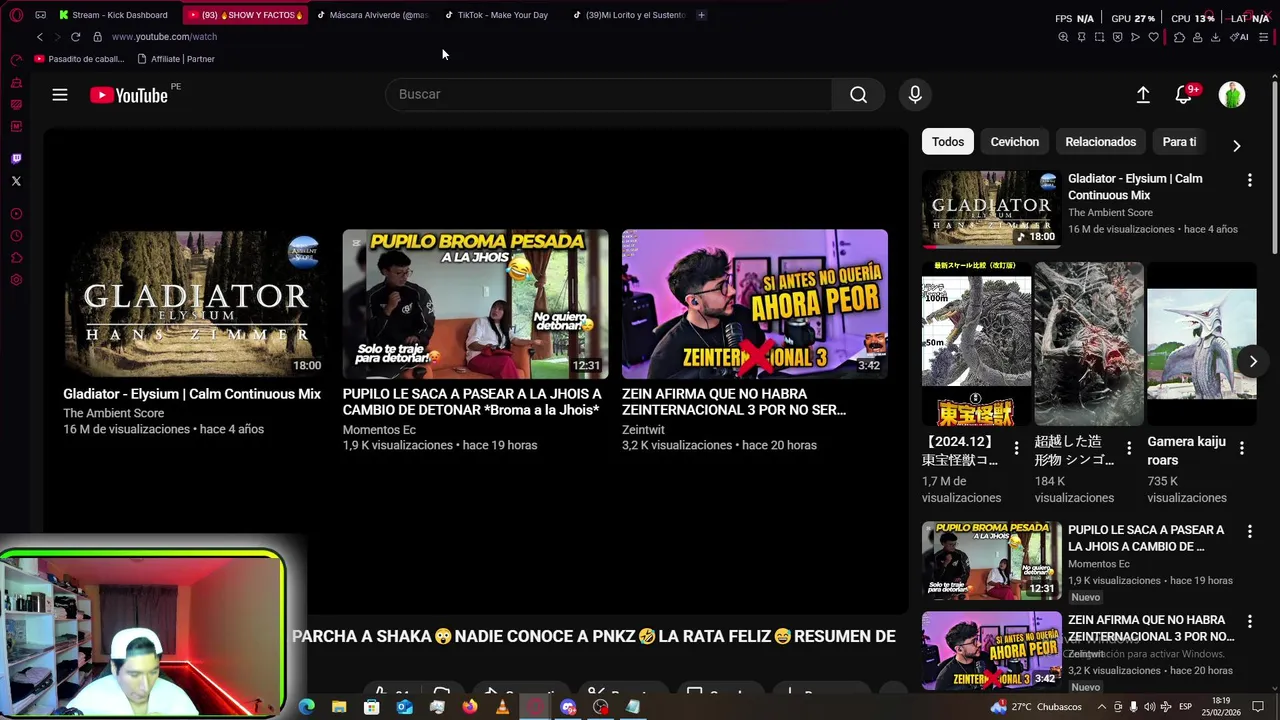Open the Opera sidebar player icon
Image resolution: width=1280 pixels, height=720 pixels.
click(x=16, y=214)
